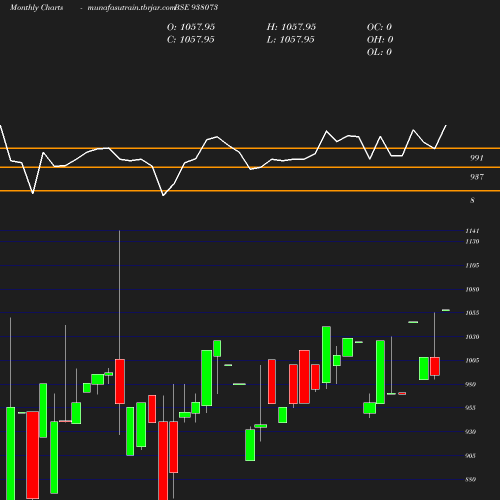The width and height of the screenshot is (500, 500).
Task: Click the 'OC: 0' readout
Action: coord(379,27)
